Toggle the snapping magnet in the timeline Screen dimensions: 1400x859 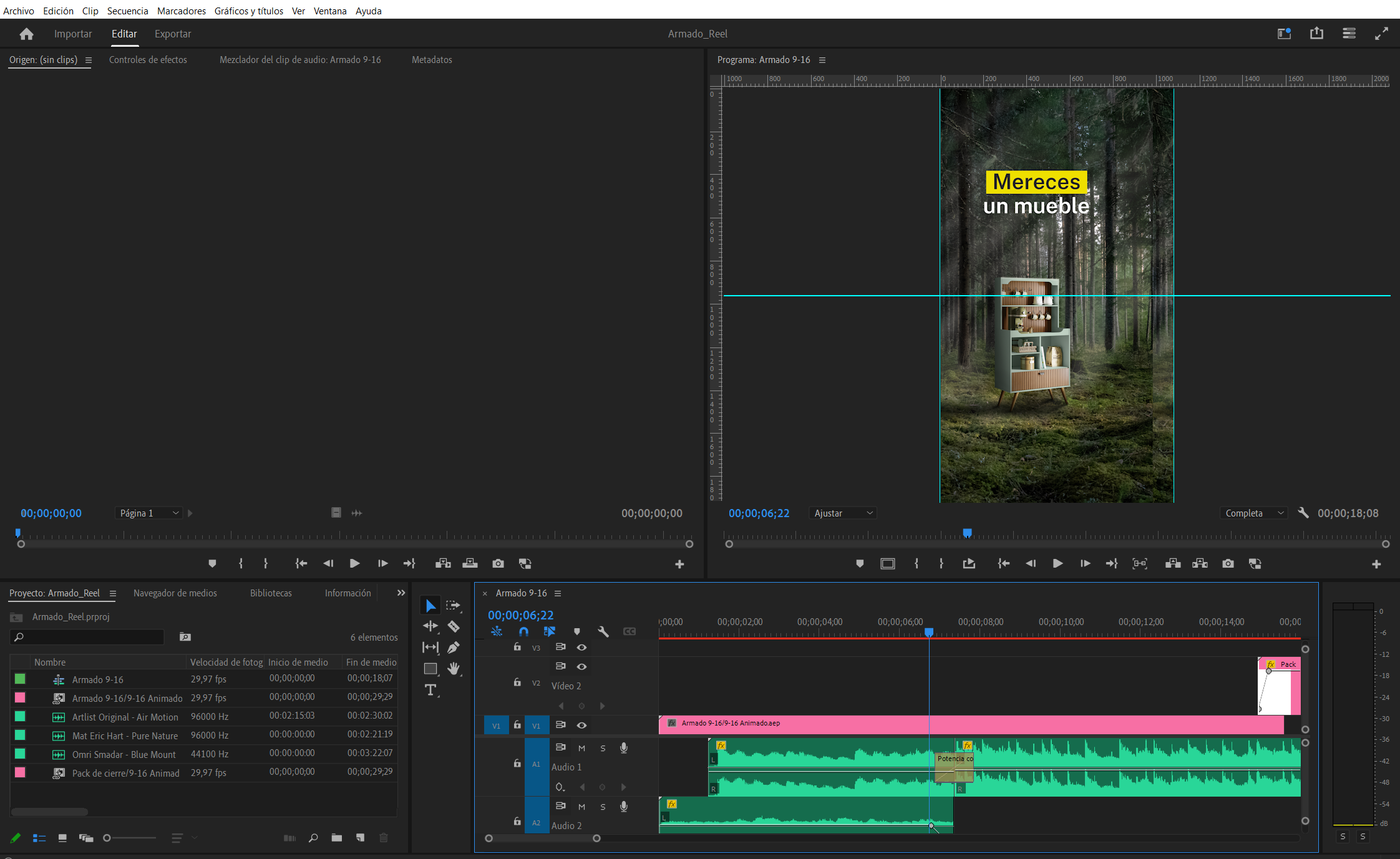point(523,631)
